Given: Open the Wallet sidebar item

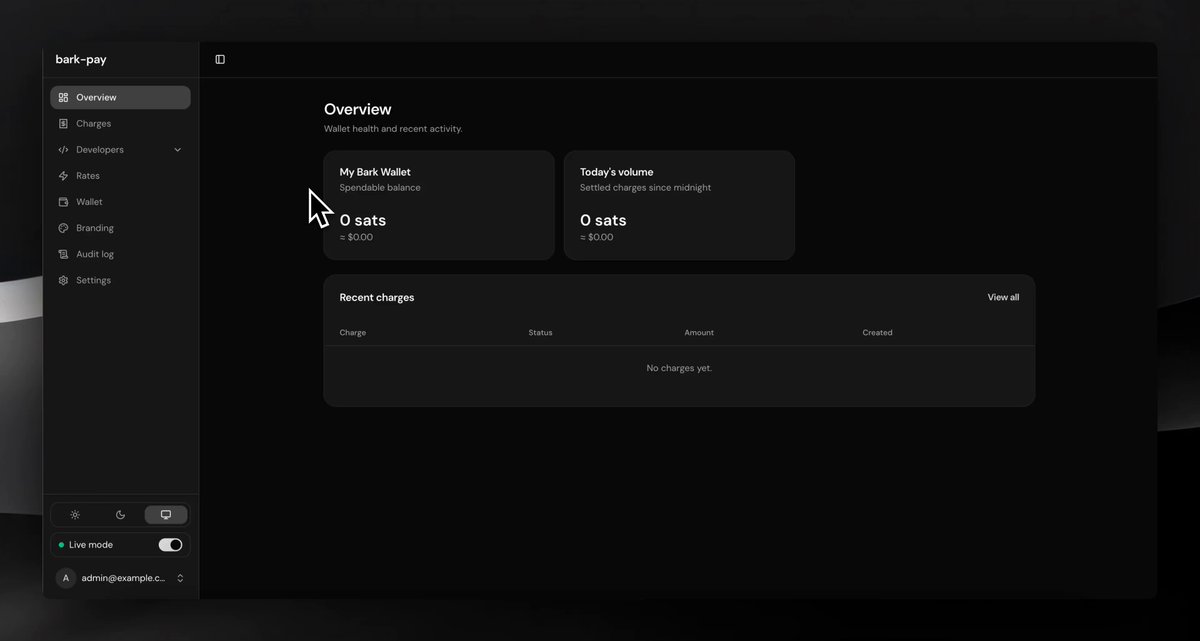Looking at the screenshot, I should (x=120, y=202).
